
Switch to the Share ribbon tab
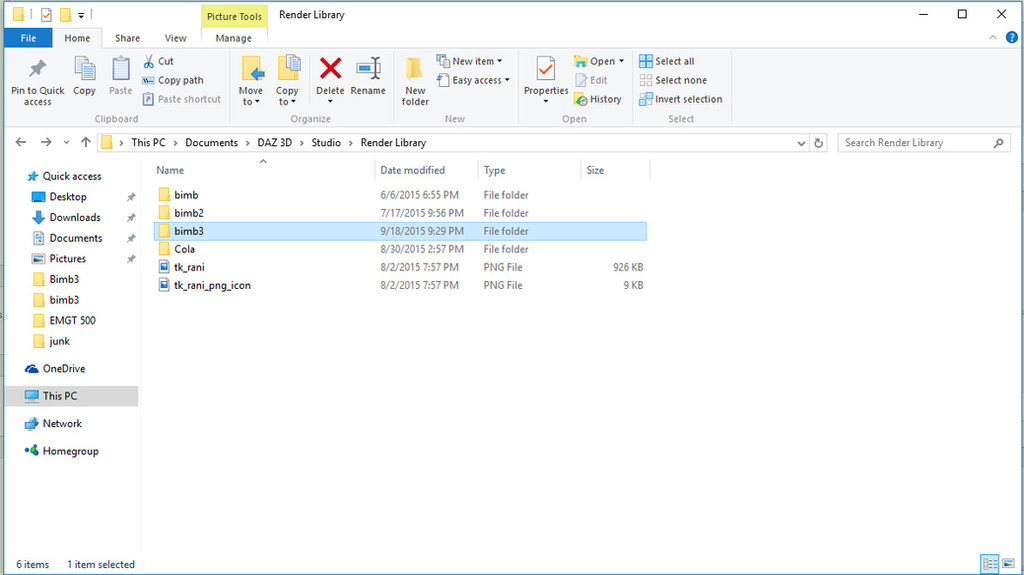(x=127, y=38)
